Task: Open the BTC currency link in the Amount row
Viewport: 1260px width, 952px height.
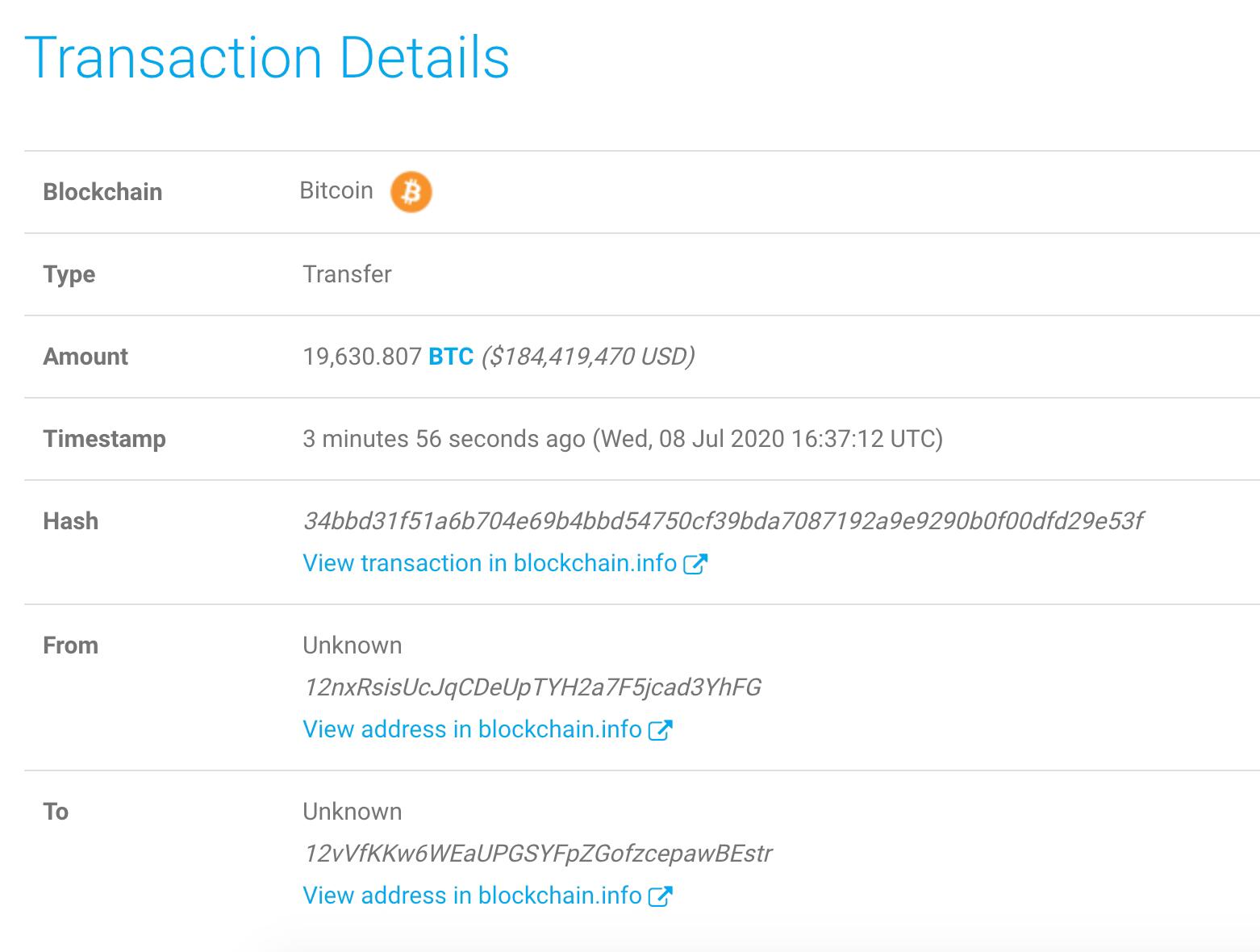Action: (x=450, y=356)
